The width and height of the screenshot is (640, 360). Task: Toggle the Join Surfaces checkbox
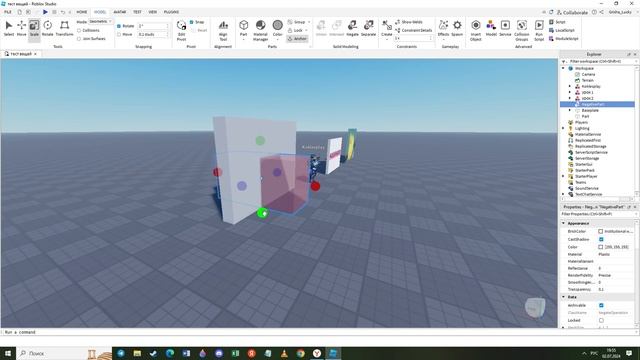(x=79, y=39)
